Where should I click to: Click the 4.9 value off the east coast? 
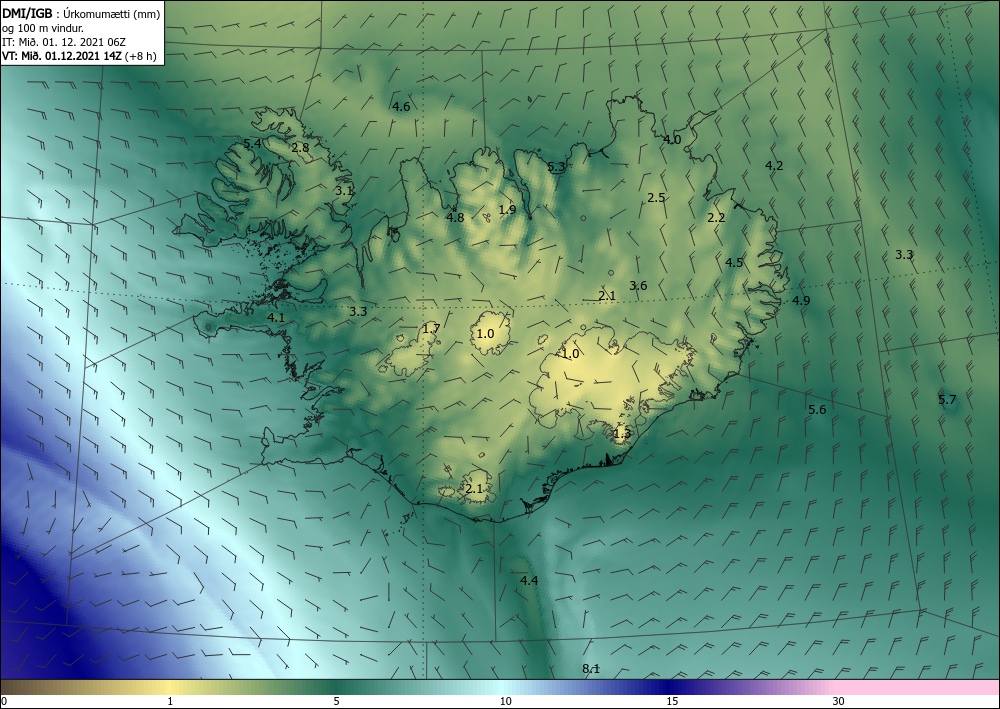coord(801,300)
